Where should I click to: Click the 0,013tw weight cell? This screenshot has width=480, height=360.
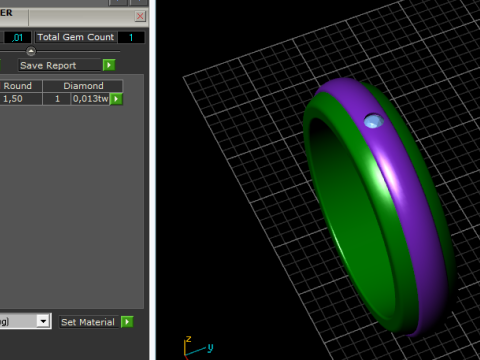coord(90,99)
